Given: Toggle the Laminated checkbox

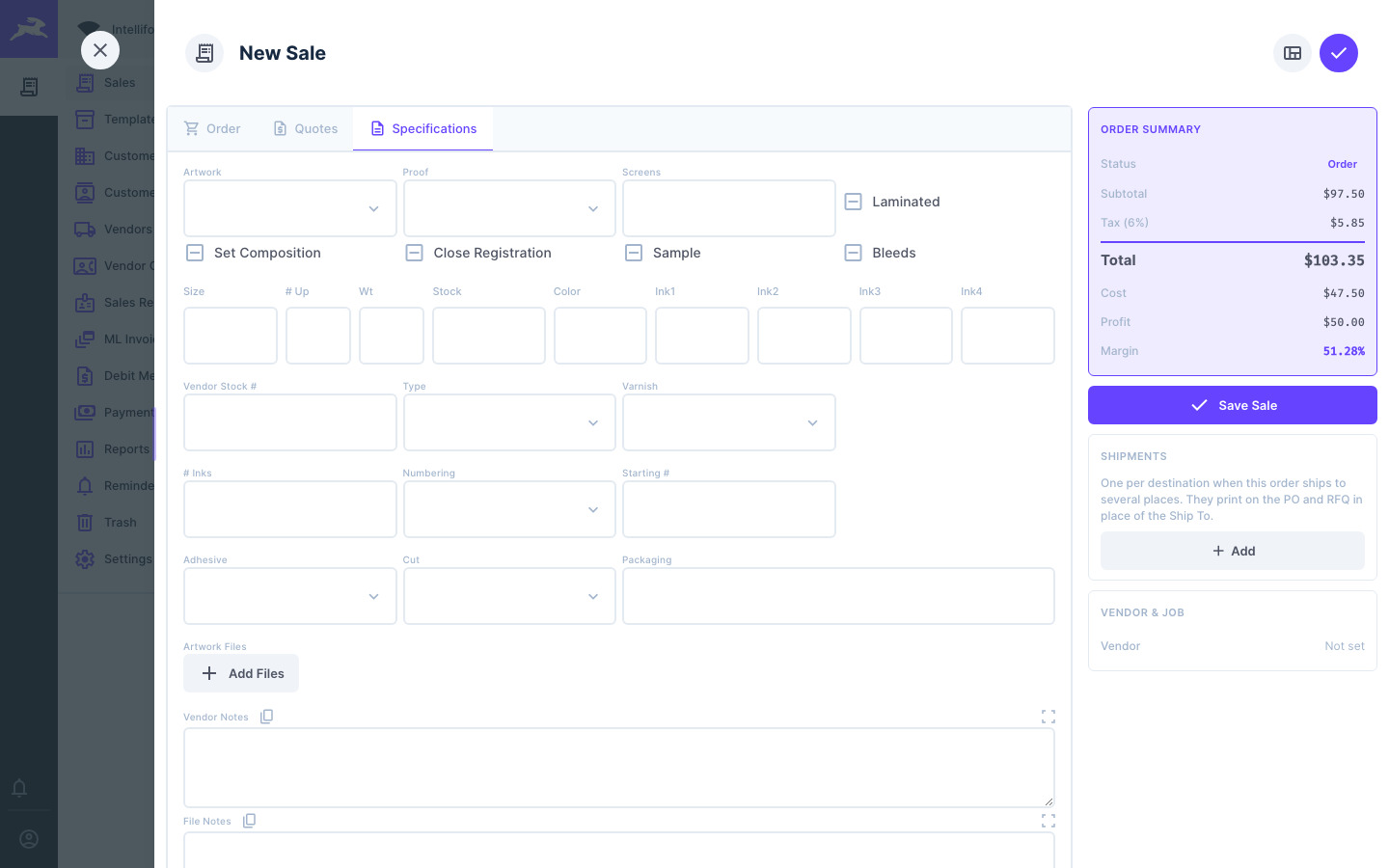Looking at the screenshot, I should 853,202.
